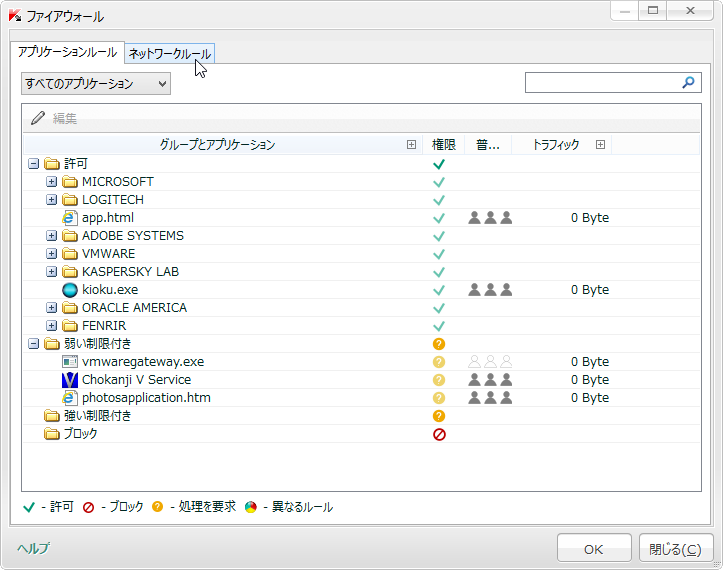Screen dimensions: 723x570
Task: Click the search magnifier icon
Action: (x=688, y=83)
